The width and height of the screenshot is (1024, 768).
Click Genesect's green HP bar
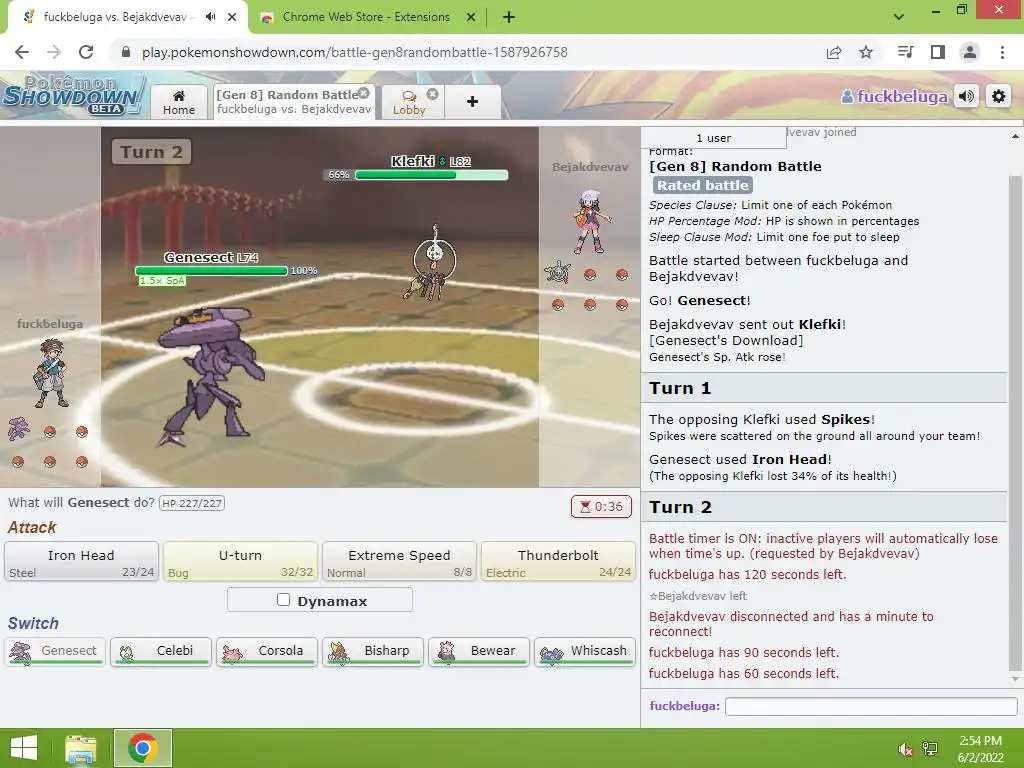(x=211, y=270)
